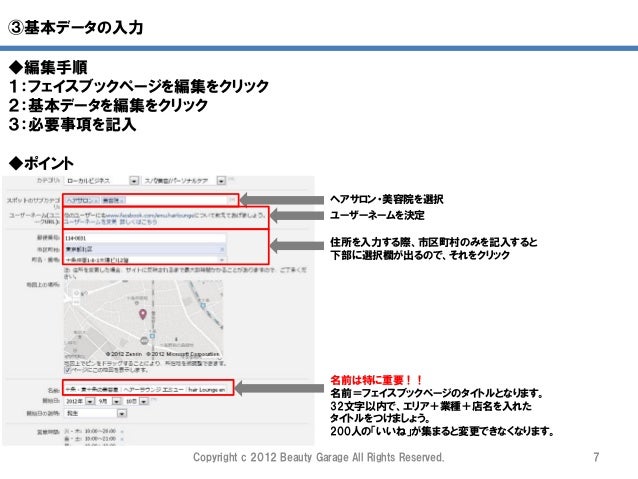The width and height of the screenshot is (638, 479).
Task: Click the ③基本データの入力 slide title
Action: point(75,28)
